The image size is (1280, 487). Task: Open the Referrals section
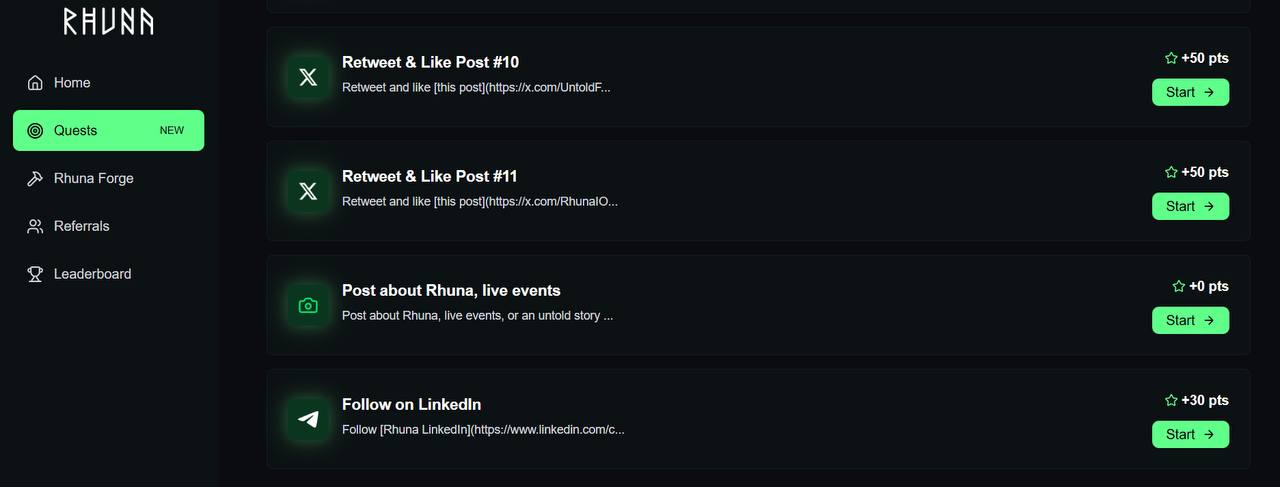click(81, 227)
